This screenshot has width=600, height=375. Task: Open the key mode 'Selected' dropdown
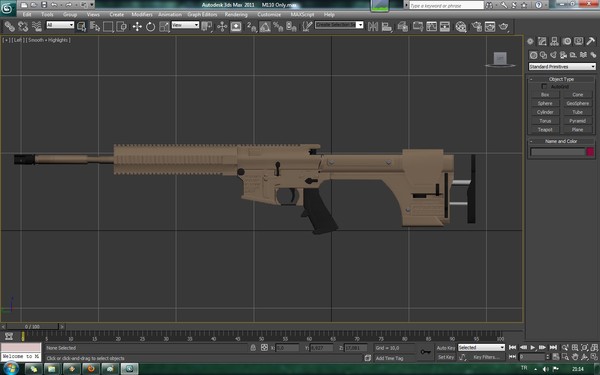click(x=481, y=347)
